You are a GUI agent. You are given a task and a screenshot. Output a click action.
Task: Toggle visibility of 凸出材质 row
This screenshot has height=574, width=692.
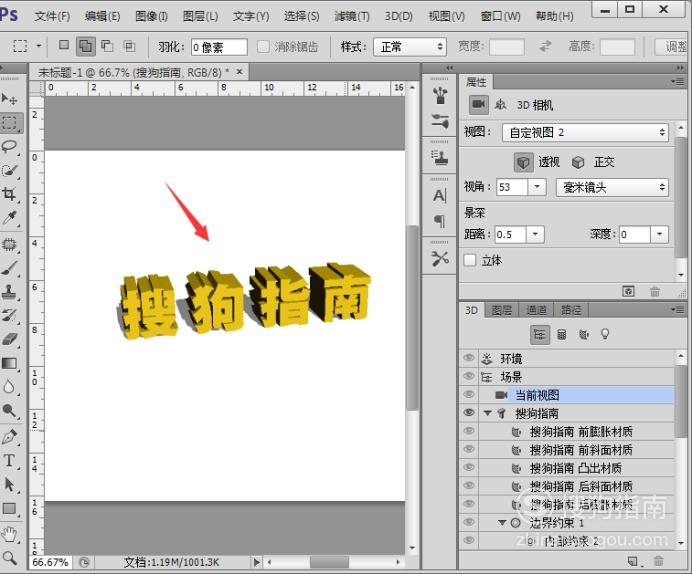pyautogui.click(x=469, y=467)
